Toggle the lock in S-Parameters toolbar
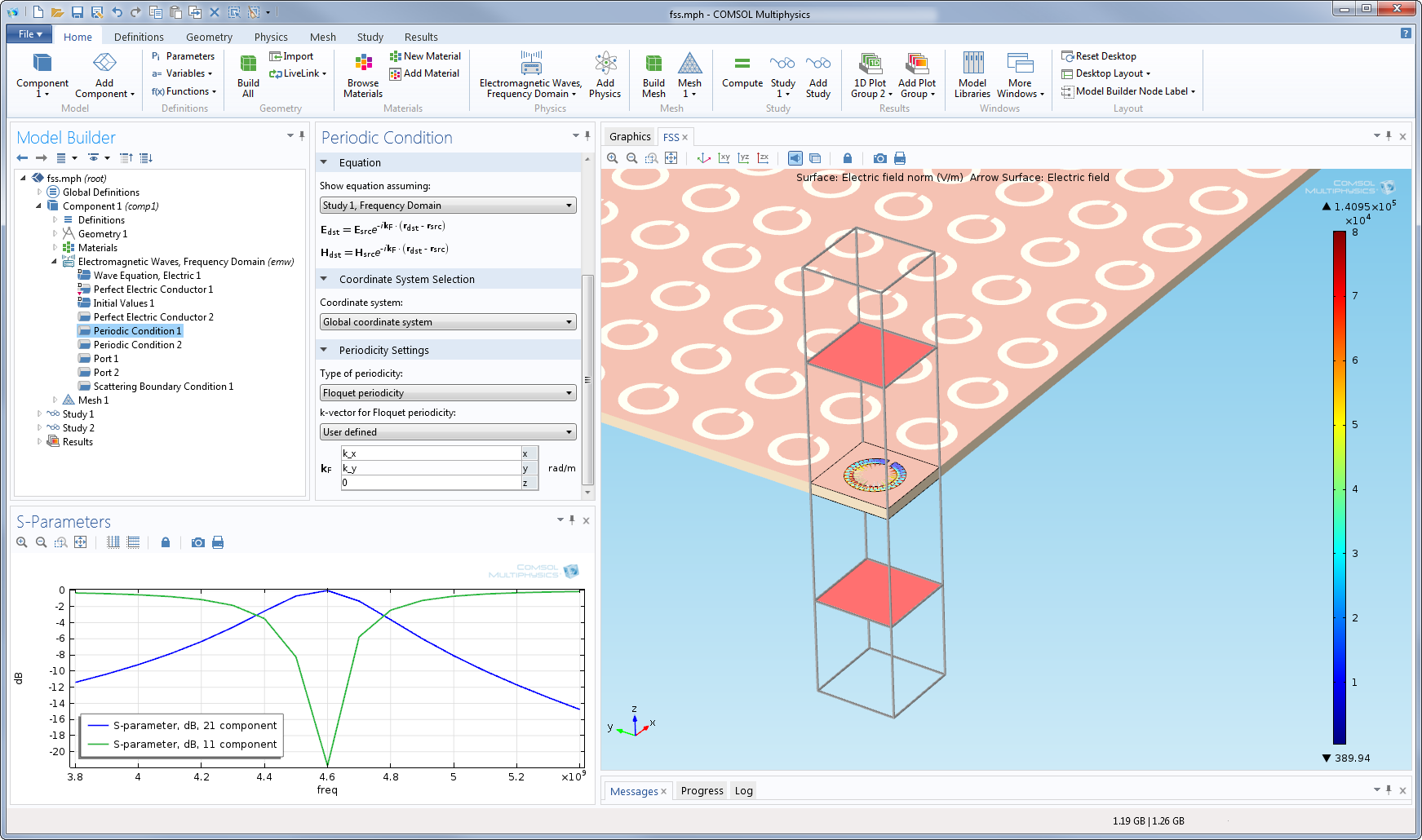 [166, 542]
